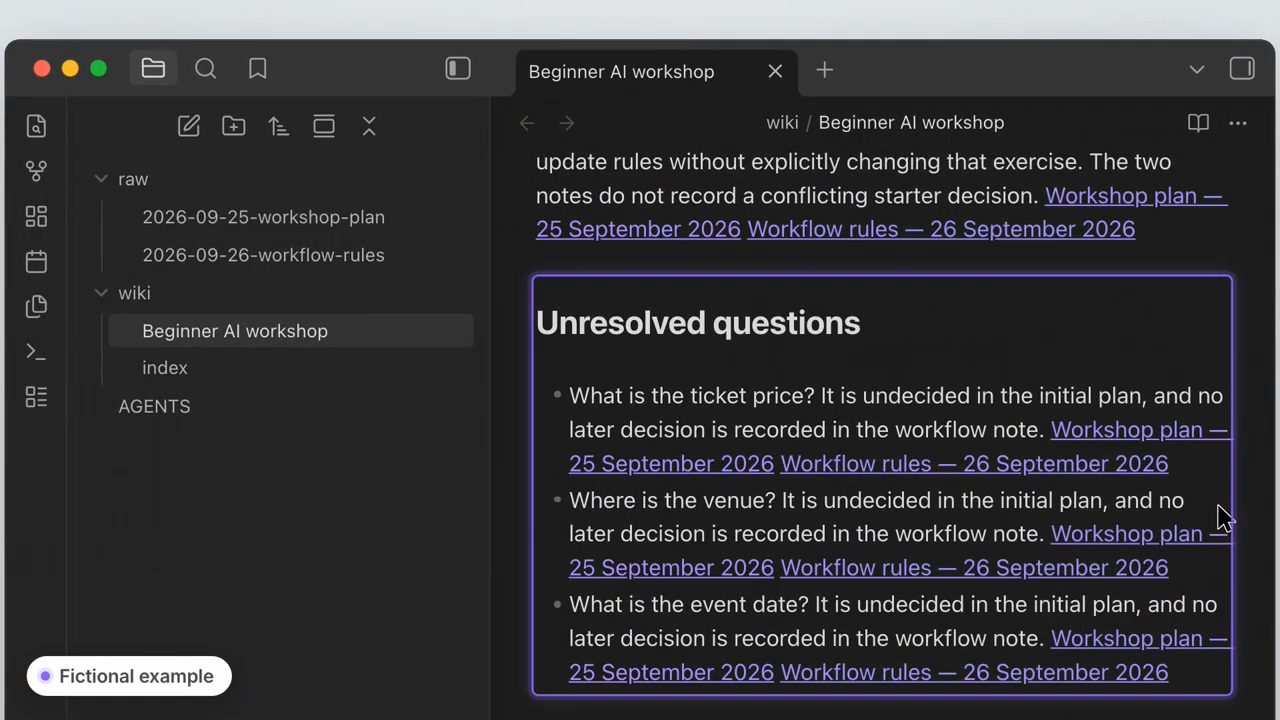Open the file explorer panel icon
This screenshot has height=720, width=1280.
[153, 68]
